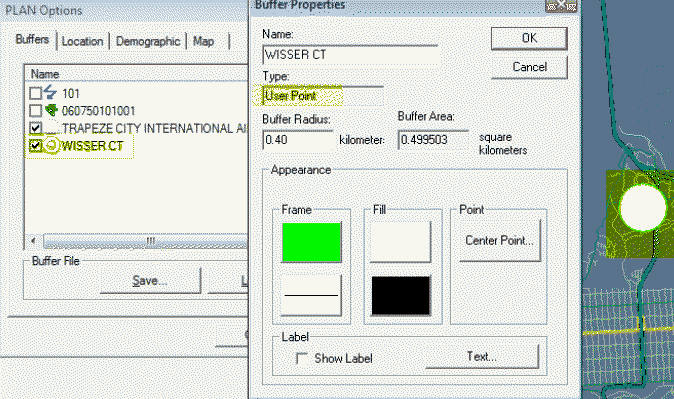674x399 pixels.
Task: Click the route icon next to 101
Action: pos(51,92)
